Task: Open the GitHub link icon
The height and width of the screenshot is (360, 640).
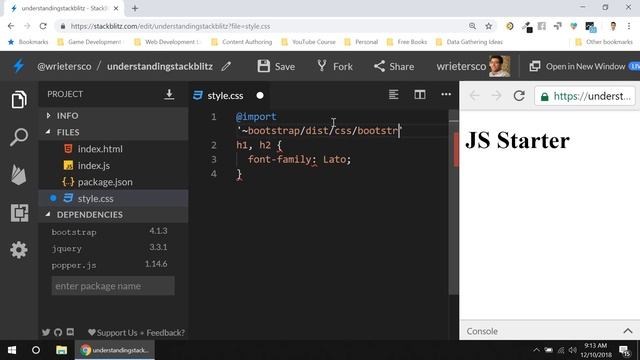Action: click(x=58, y=332)
